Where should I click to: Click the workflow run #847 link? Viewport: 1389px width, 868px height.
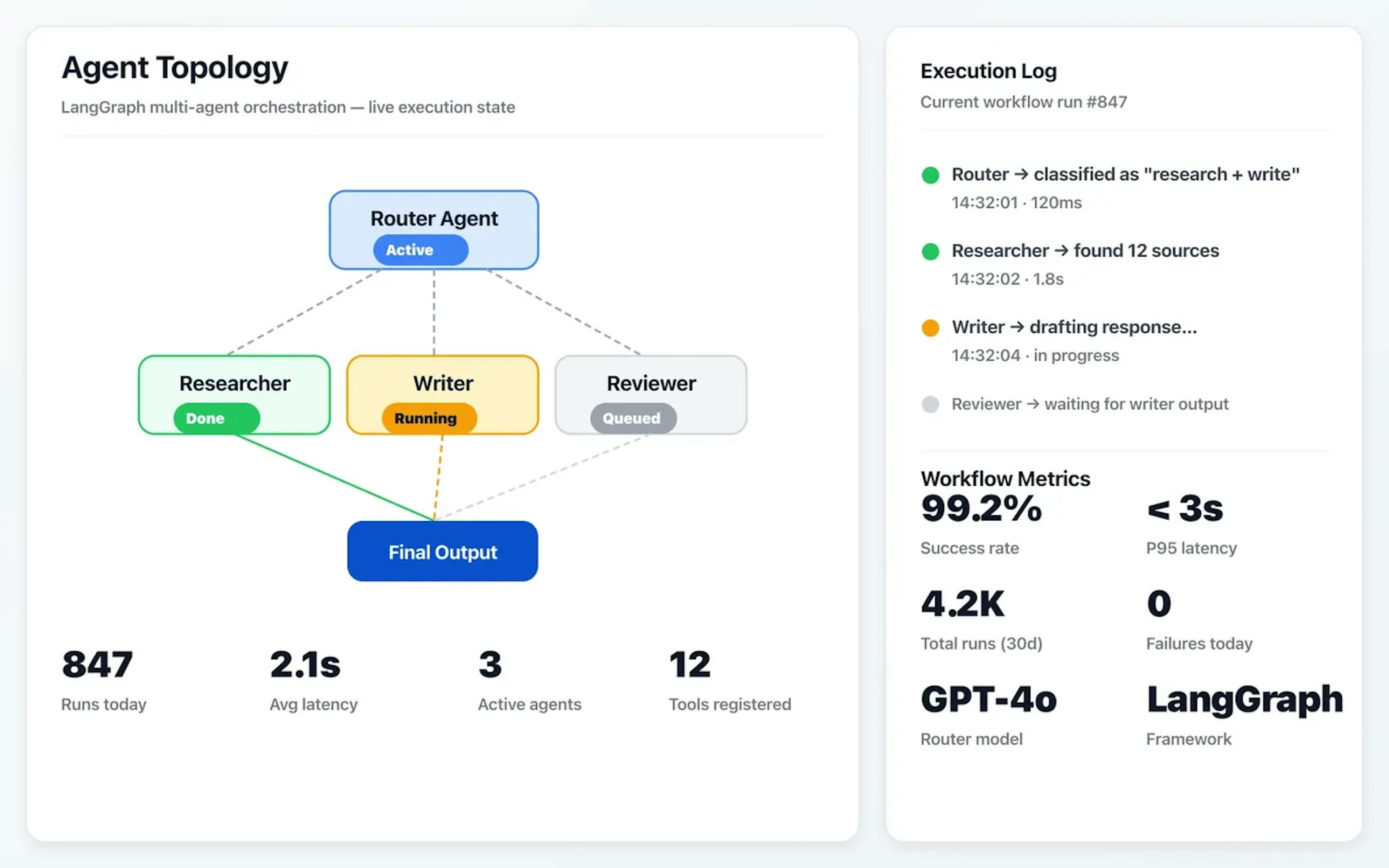point(1024,102)
